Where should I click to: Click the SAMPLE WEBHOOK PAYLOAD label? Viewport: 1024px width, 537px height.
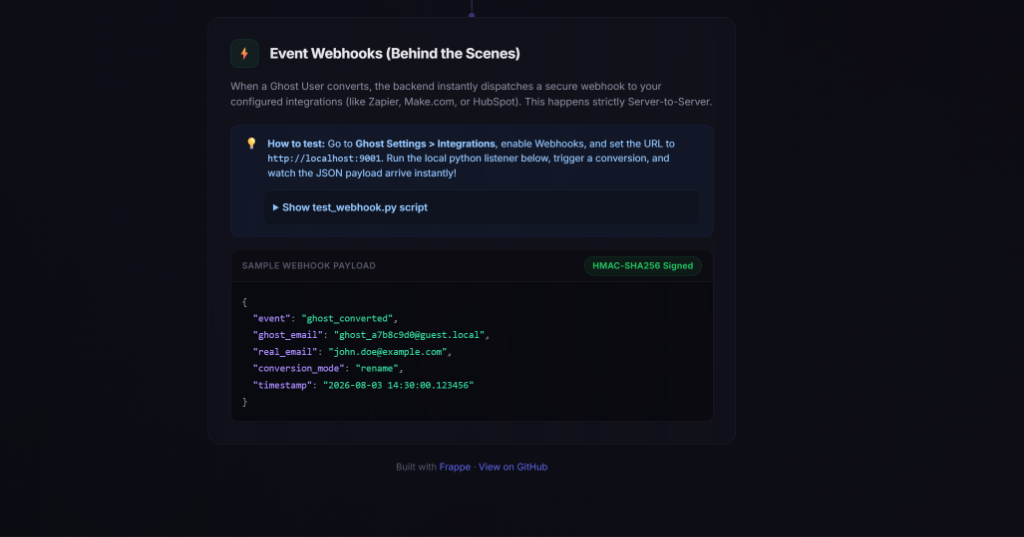[x=309, y=266]
